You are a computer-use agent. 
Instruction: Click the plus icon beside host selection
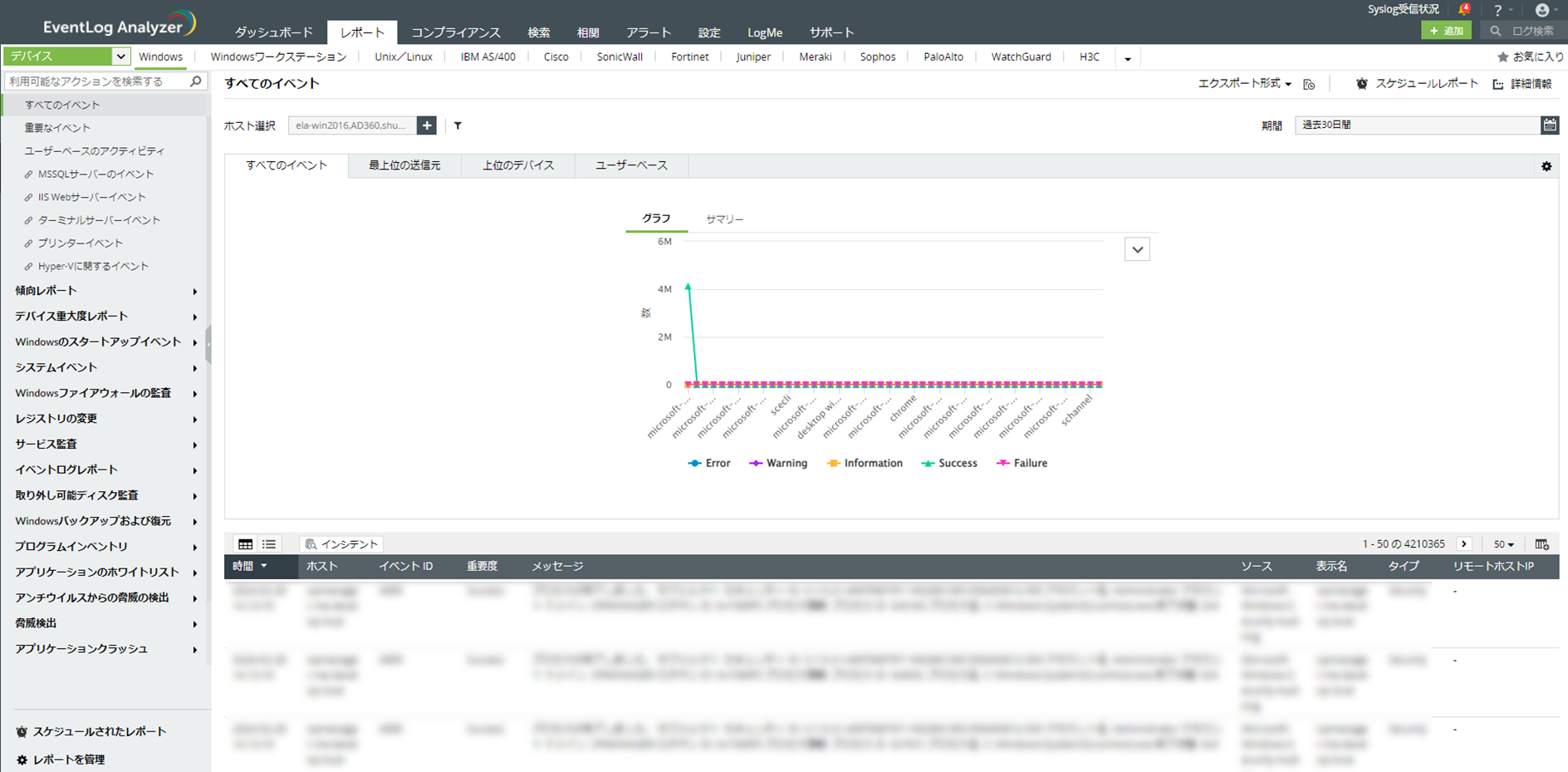[x=427, y=125]
